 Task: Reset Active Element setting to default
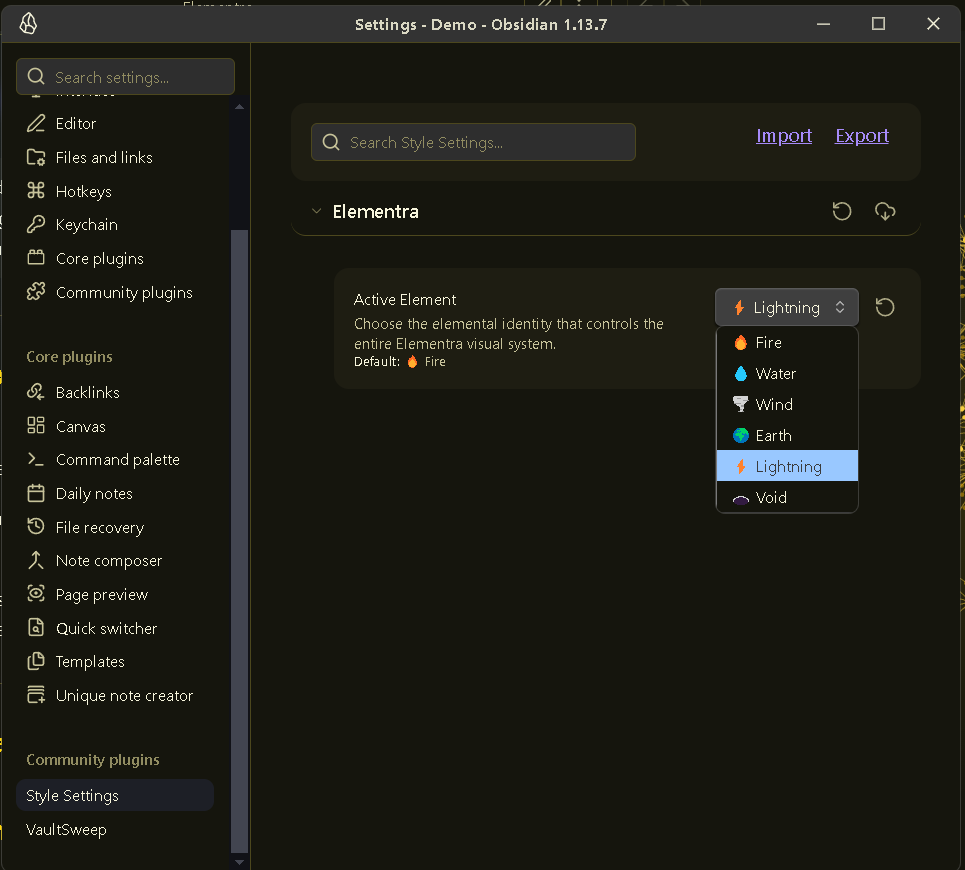(884, 307)
